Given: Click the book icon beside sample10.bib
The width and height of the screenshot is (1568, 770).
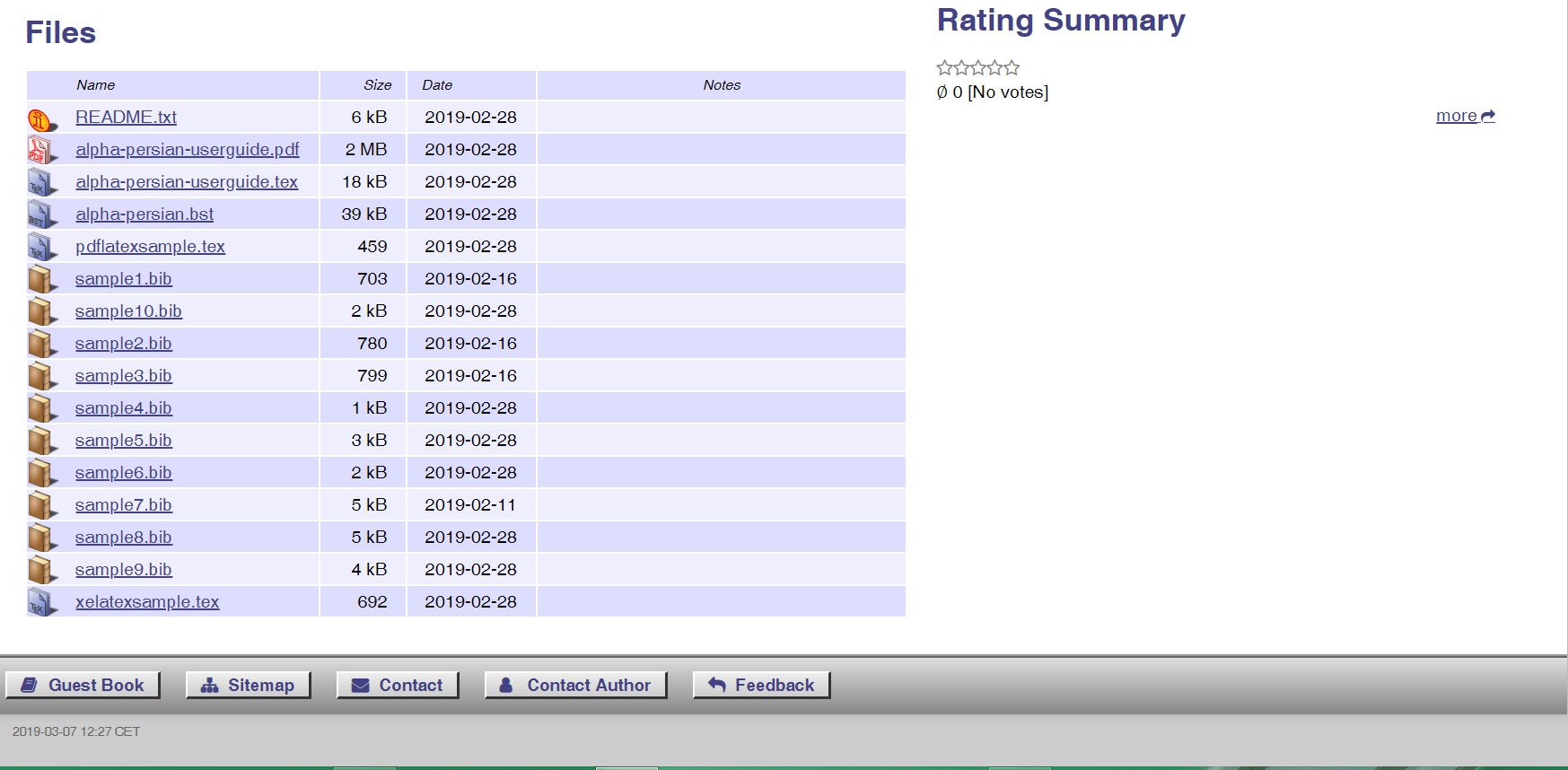Looking at the screenshot, I should point(40,311).
